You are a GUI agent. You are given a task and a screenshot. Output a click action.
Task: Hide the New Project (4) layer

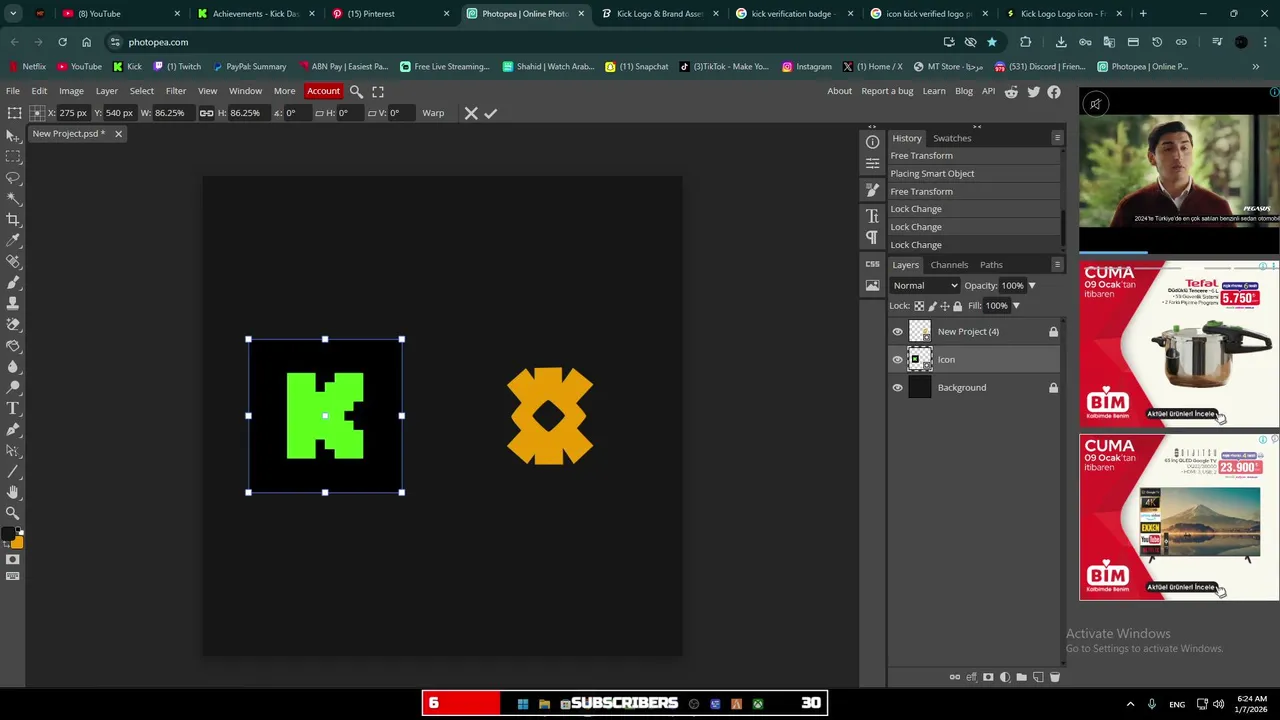pos(897,332)
